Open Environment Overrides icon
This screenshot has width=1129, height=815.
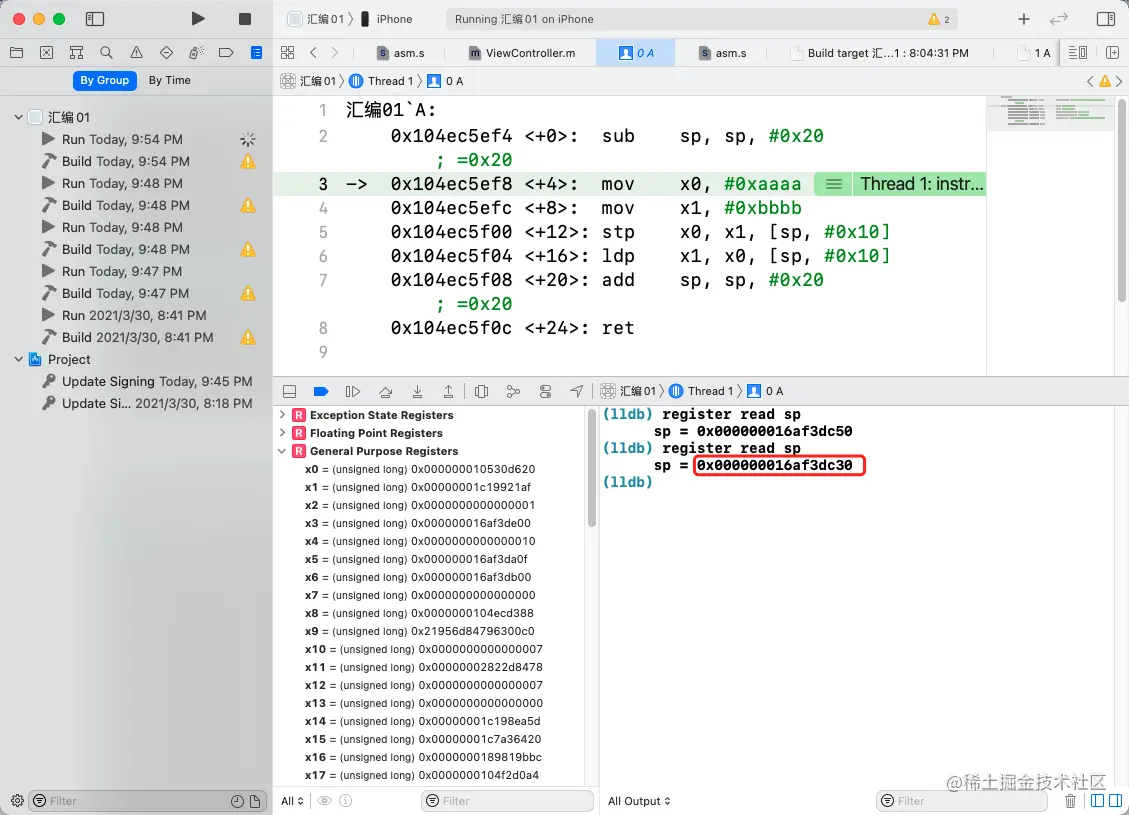[545, 391]
